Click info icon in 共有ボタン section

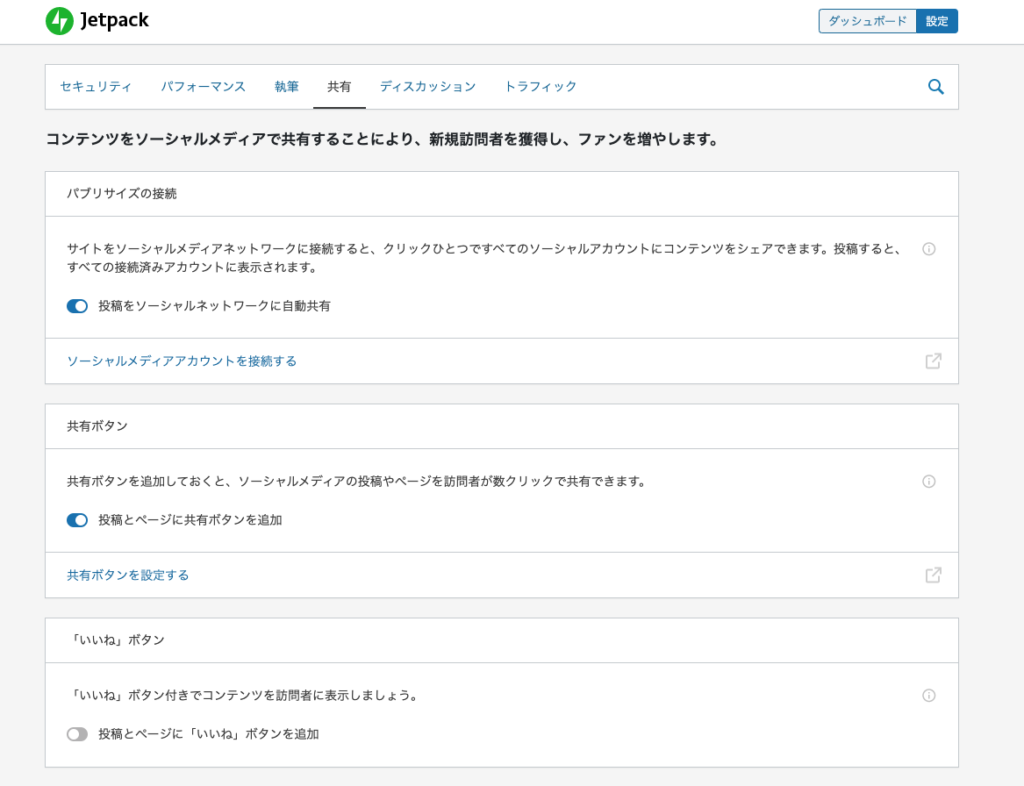tap(928, 481)
